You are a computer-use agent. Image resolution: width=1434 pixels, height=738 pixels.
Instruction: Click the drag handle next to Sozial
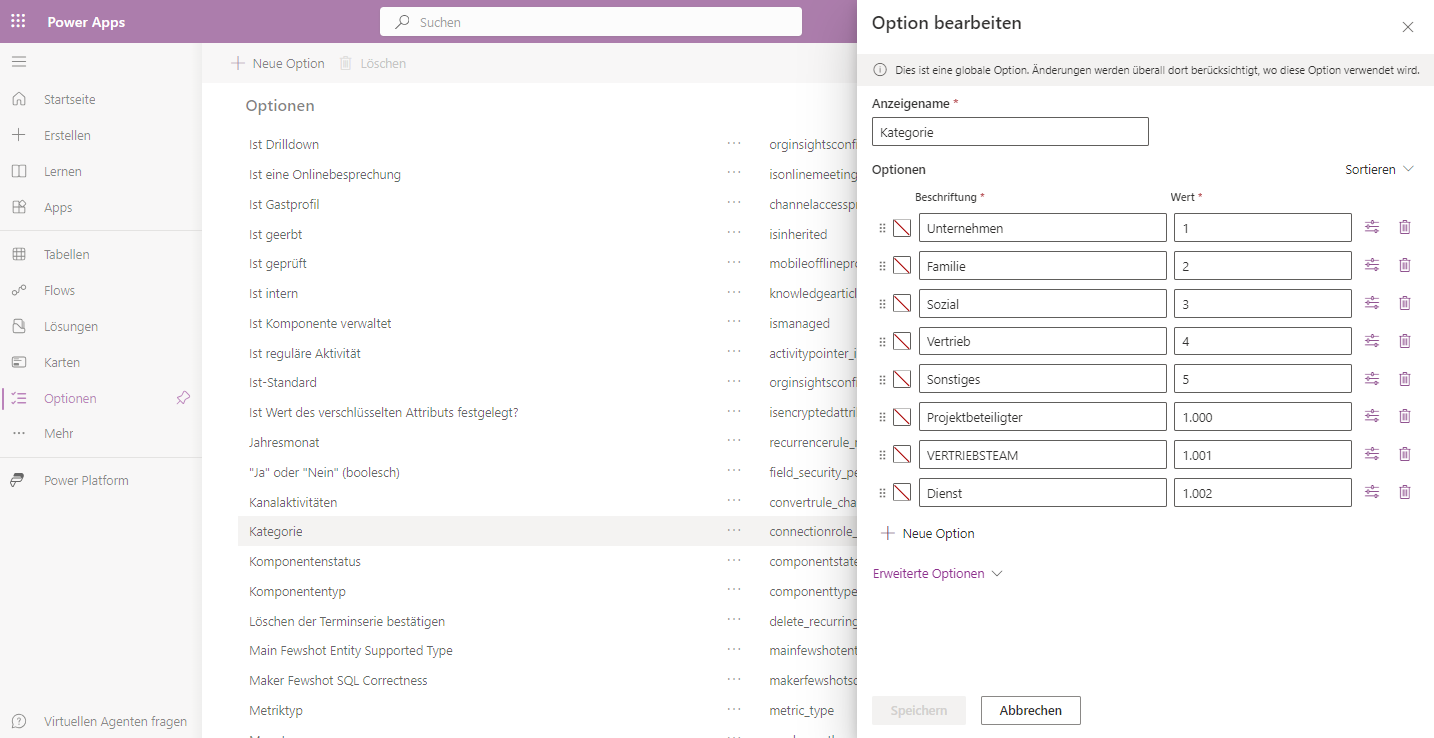pos(882,303)
